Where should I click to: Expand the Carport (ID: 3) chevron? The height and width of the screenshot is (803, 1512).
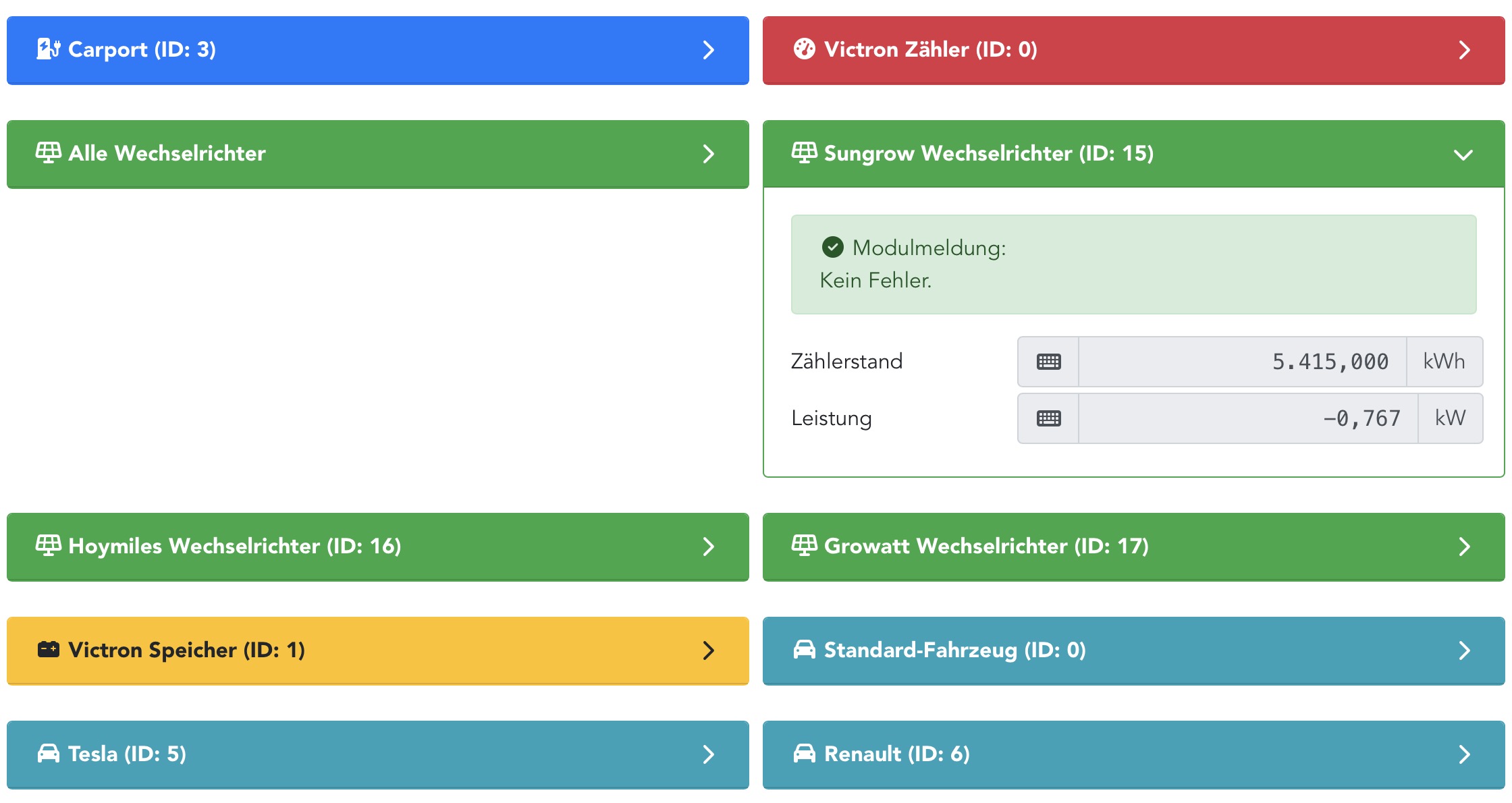pyautogui.click(x=708, y=50)
